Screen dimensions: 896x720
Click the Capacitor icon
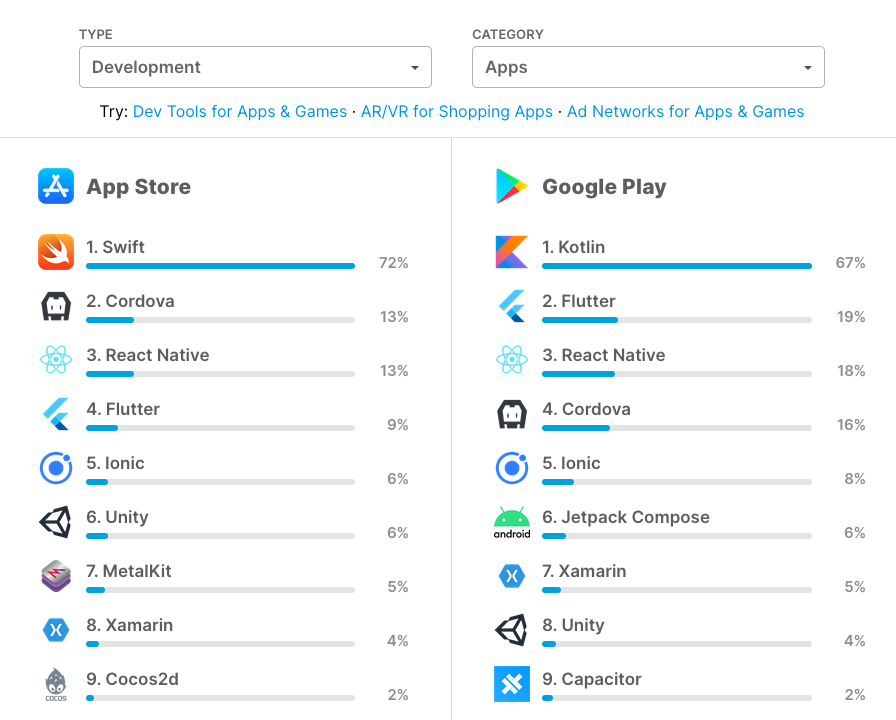512,684
